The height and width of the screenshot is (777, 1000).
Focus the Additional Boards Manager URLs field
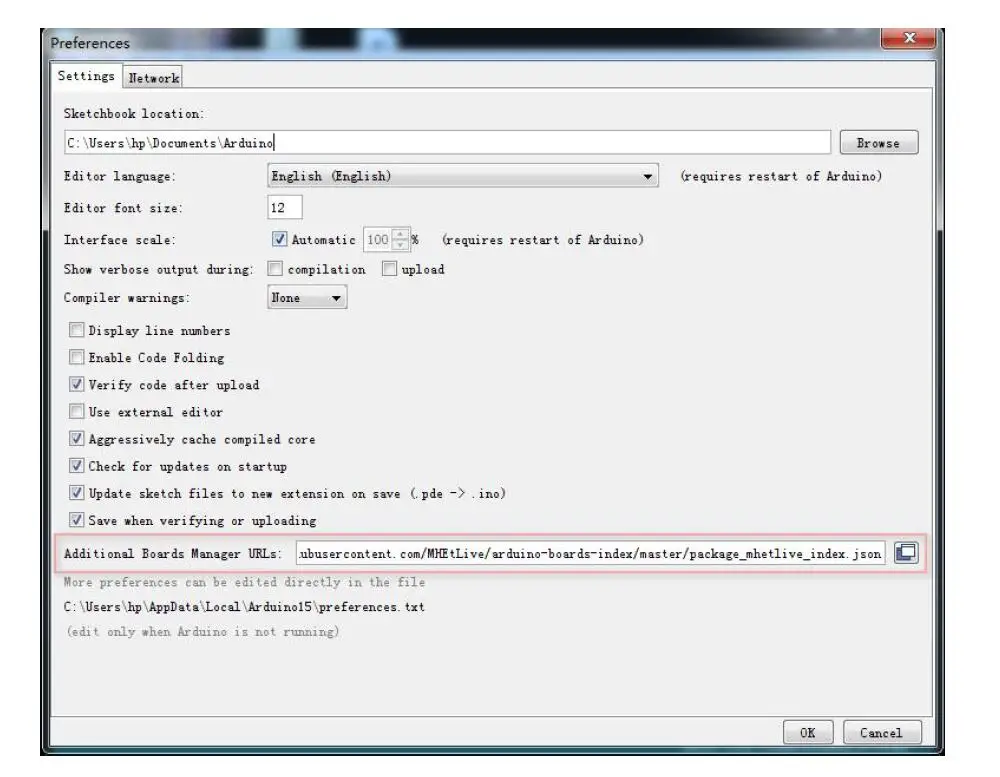point(591,553)
